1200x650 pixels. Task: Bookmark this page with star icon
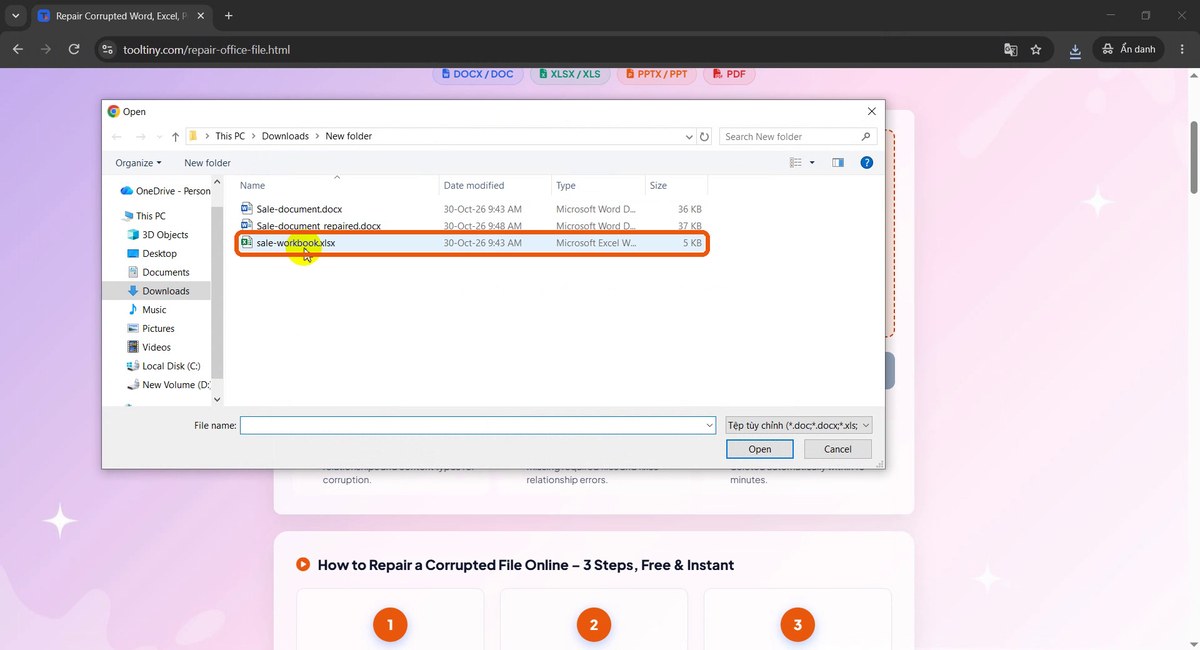coord(1036,49)
